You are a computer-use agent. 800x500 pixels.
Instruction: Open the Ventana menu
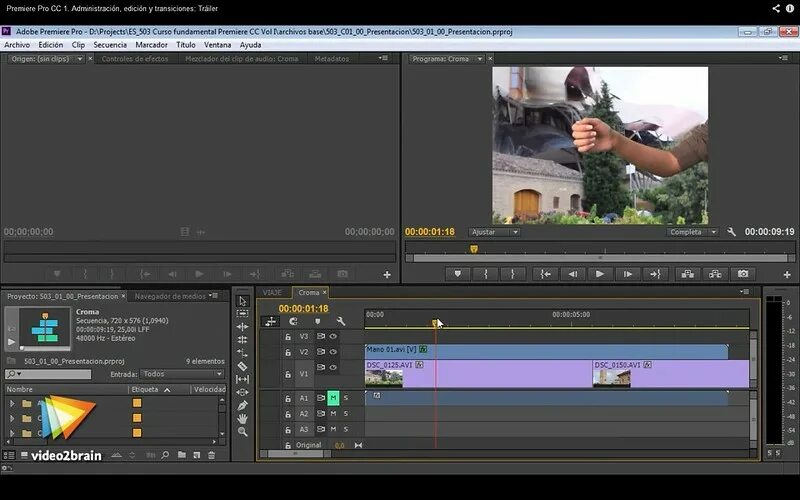[217, 45]
